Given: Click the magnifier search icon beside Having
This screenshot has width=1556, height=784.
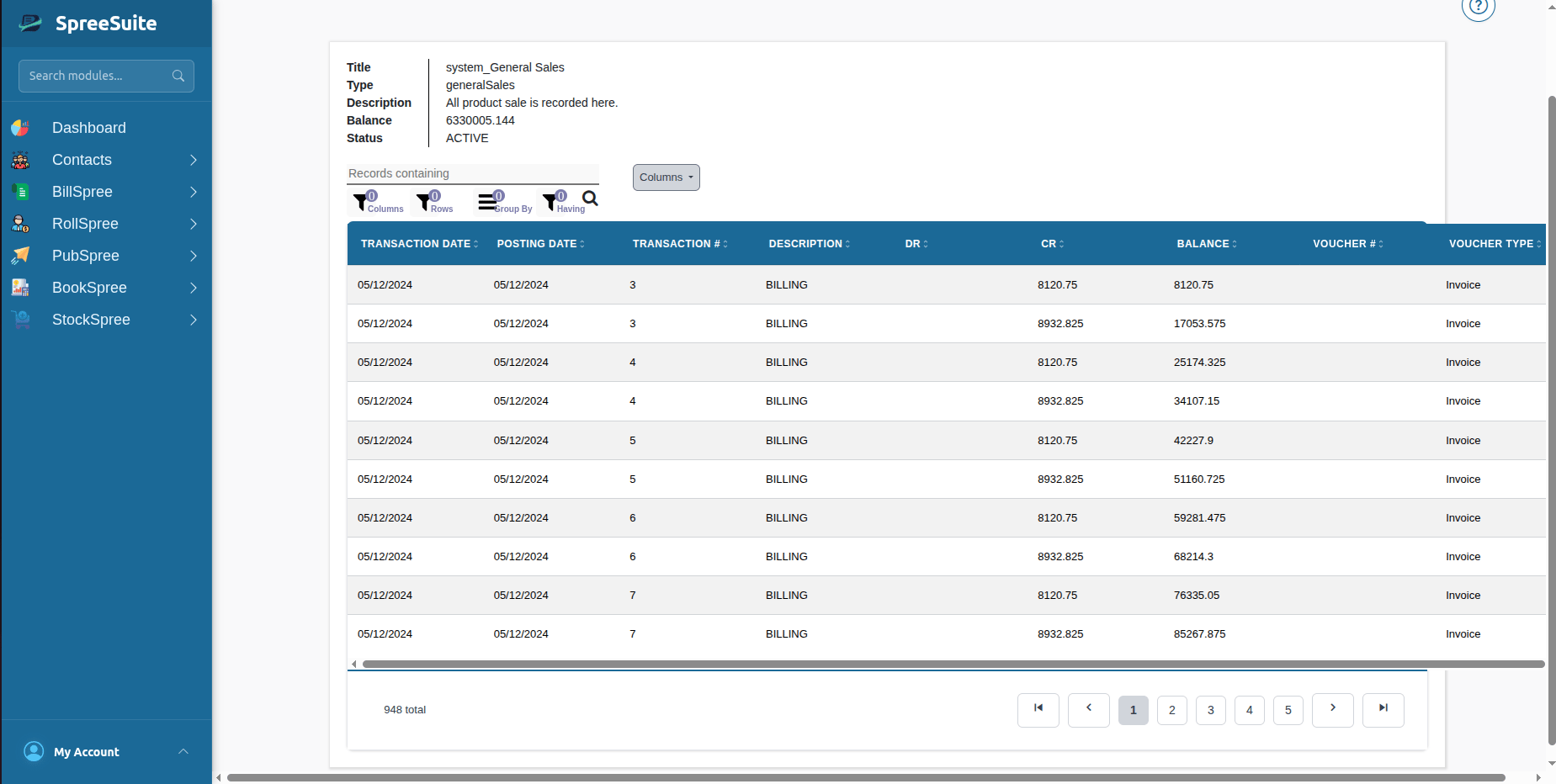Looking at the screenshot, I should [x=590, y=199].
